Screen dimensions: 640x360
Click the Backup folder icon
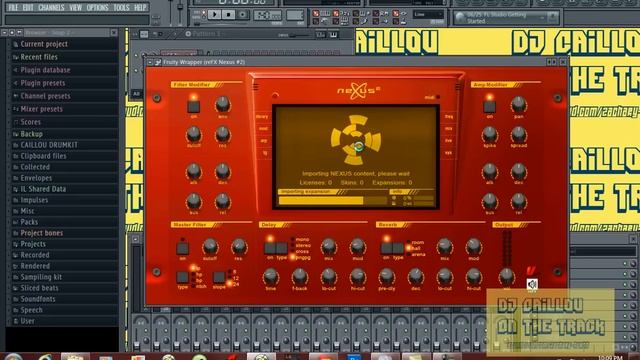click(16, 134)
